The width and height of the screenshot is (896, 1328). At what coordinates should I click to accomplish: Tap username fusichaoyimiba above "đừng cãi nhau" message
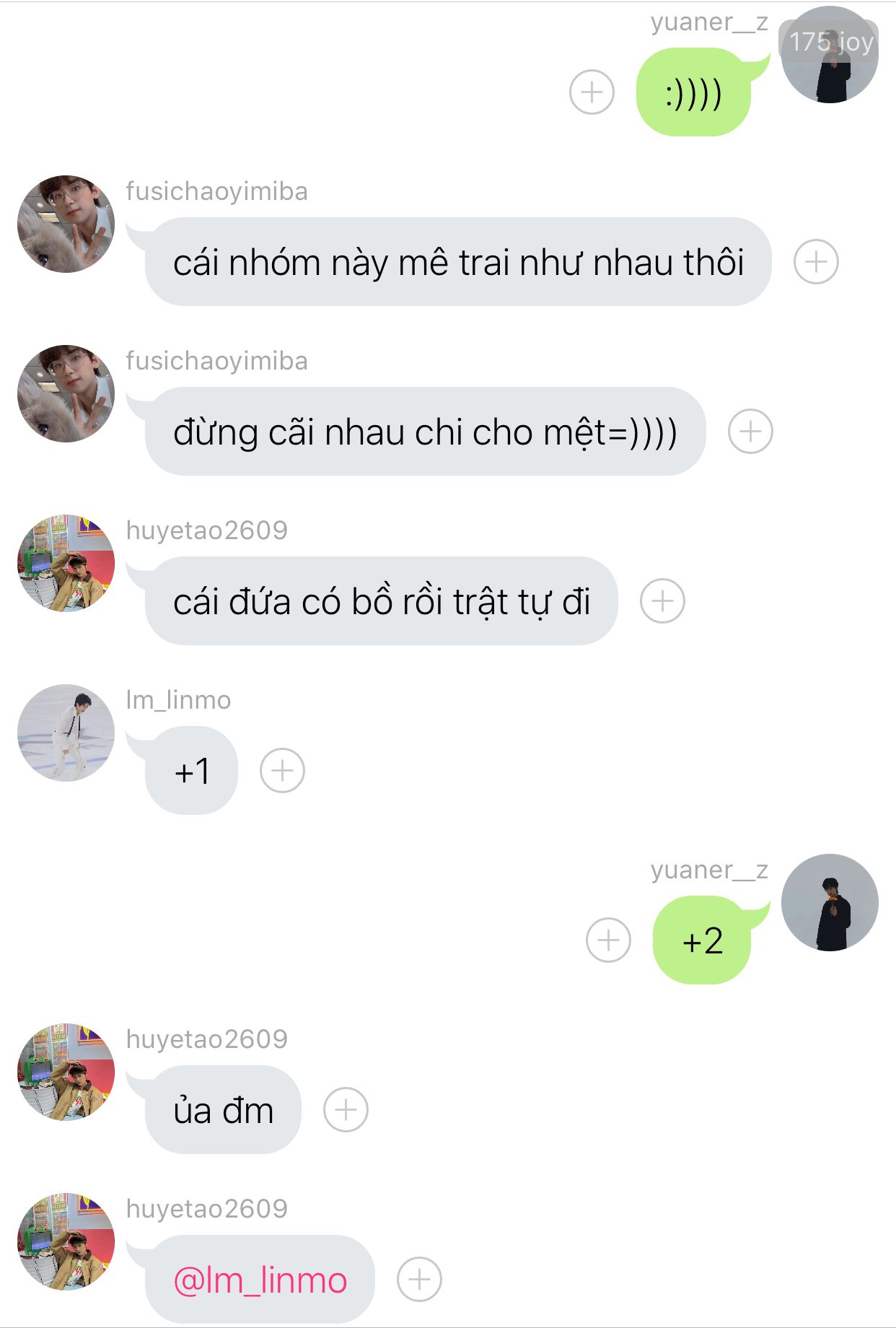[216, 361]
